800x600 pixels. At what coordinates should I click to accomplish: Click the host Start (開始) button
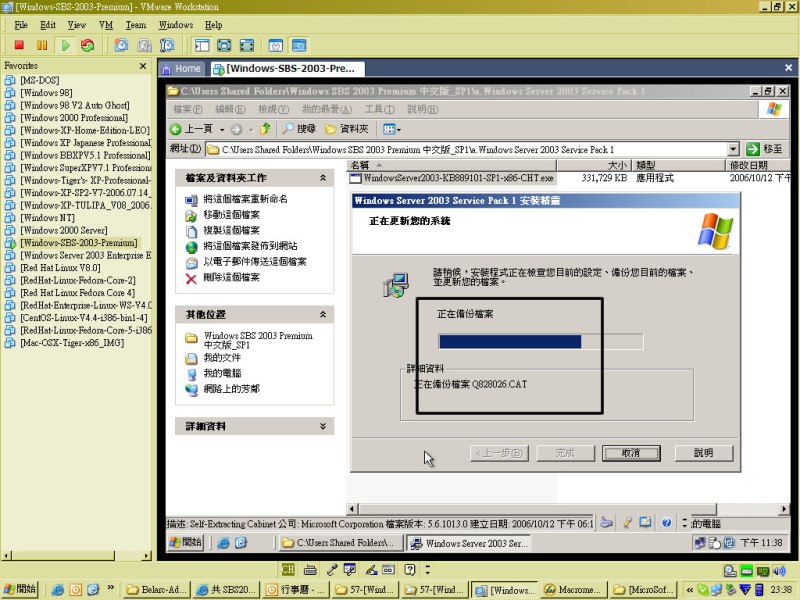pos(20,589)
